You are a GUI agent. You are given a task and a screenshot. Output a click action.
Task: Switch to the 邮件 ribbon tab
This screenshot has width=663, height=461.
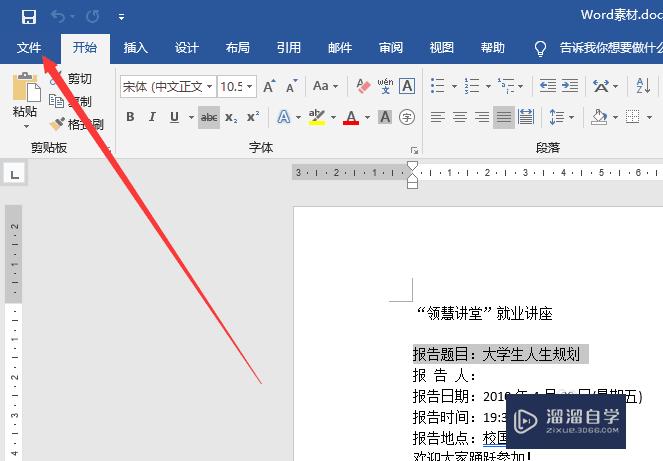point(340,47)
